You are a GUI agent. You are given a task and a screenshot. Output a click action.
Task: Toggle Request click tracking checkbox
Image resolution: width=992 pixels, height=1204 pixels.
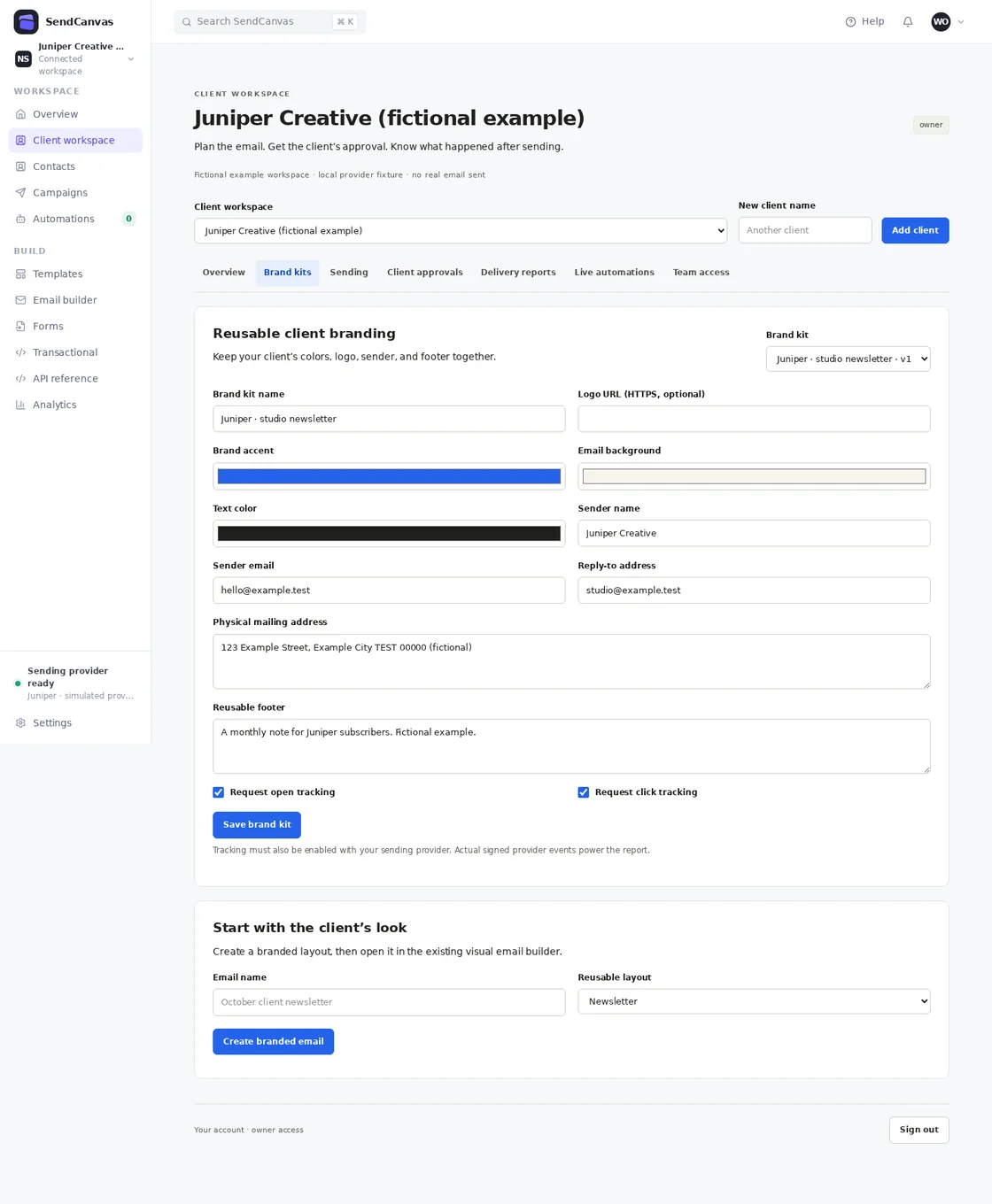click(x=584, y=792)
